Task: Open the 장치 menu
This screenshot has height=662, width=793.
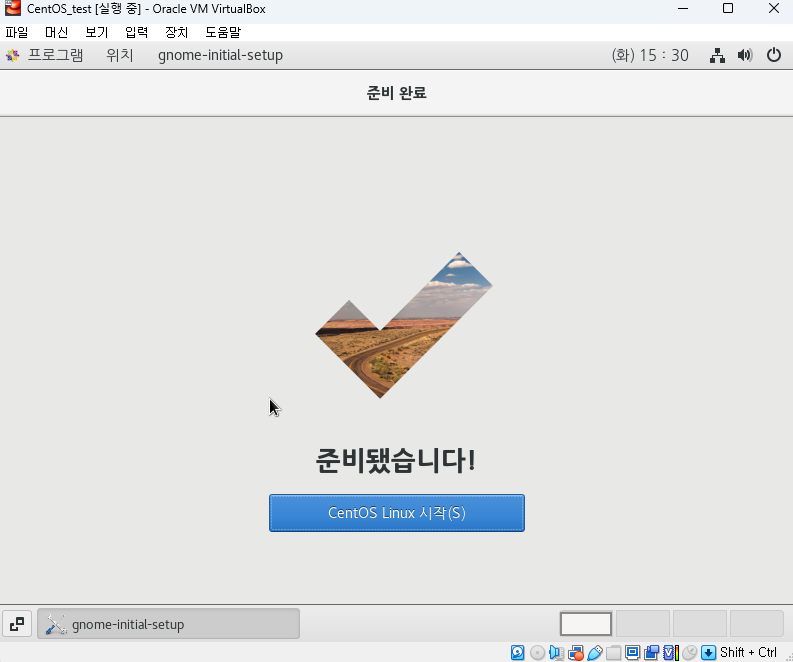Action: (x=177, y=32)
